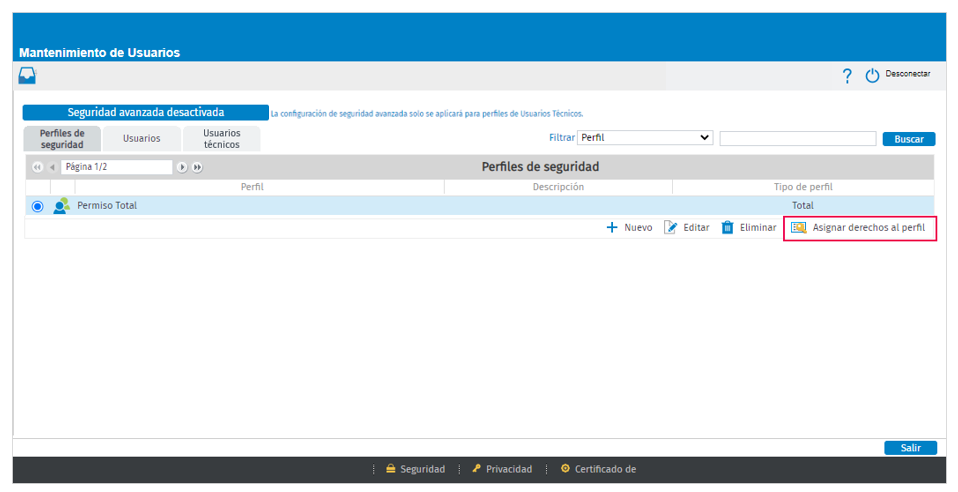Click the inbox tray icon under the title
The height and width of the screenshot is (492, 958).
tap(27, 76)
